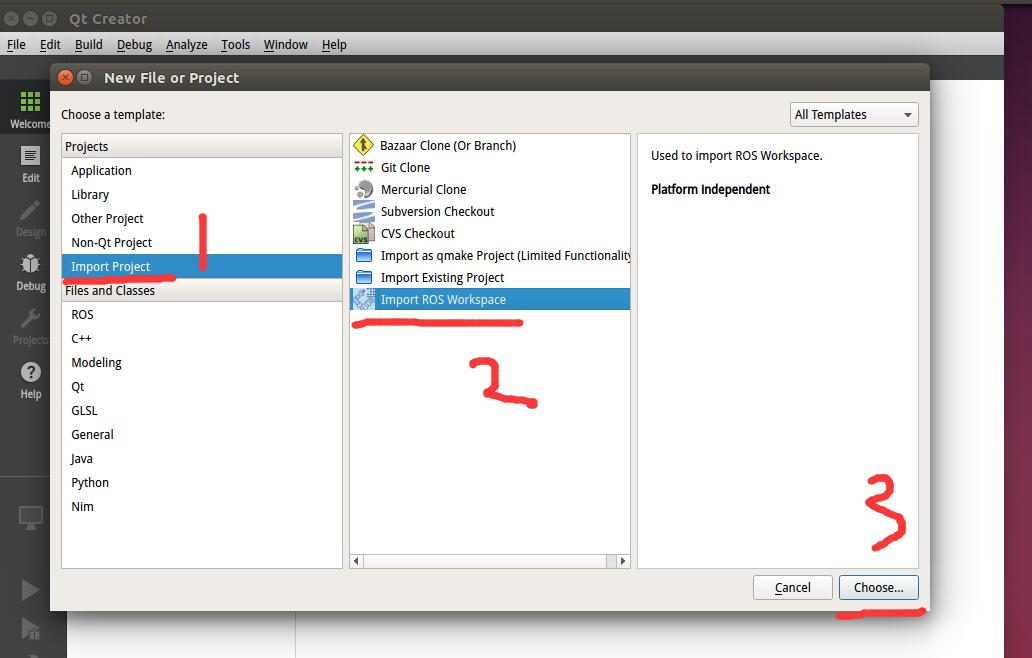
Task: Click the Run play icon
Action: pyautogui.click(x=30, y=590)
